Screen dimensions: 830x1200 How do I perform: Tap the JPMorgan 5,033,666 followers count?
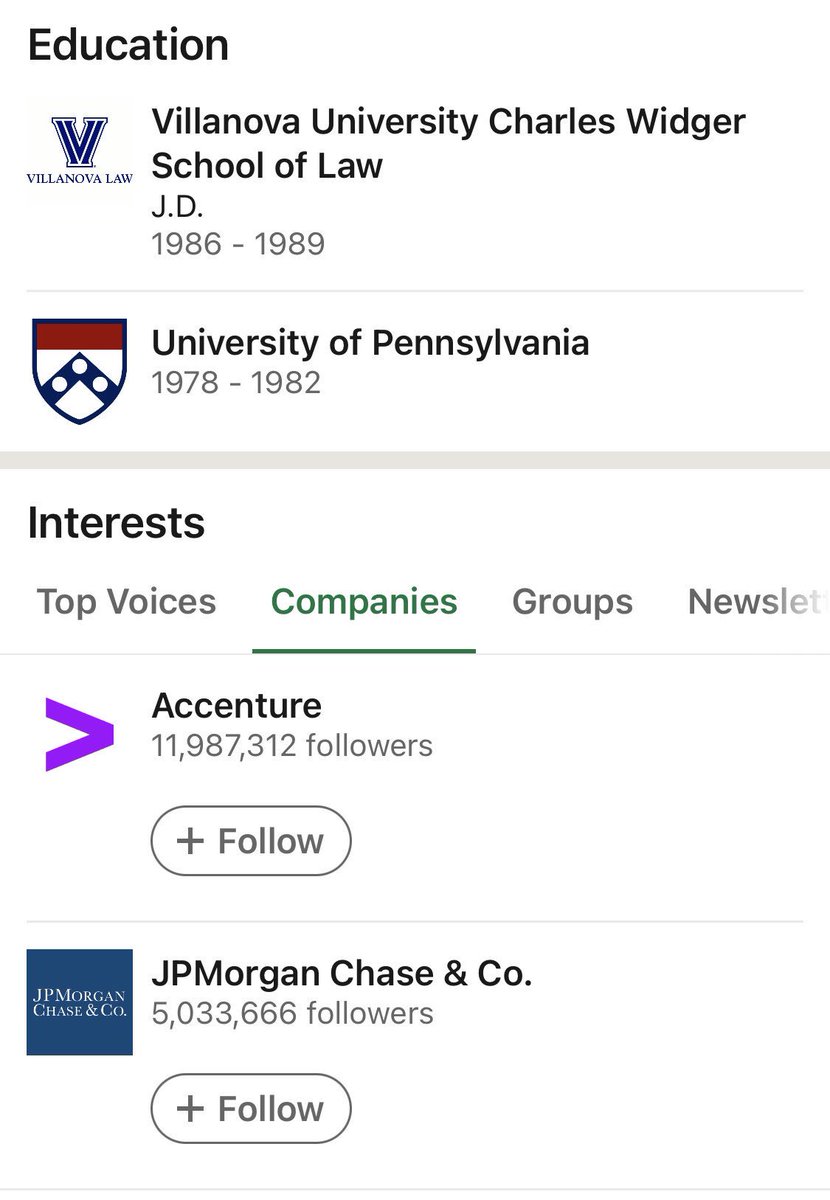click(x=292, y=1013)
